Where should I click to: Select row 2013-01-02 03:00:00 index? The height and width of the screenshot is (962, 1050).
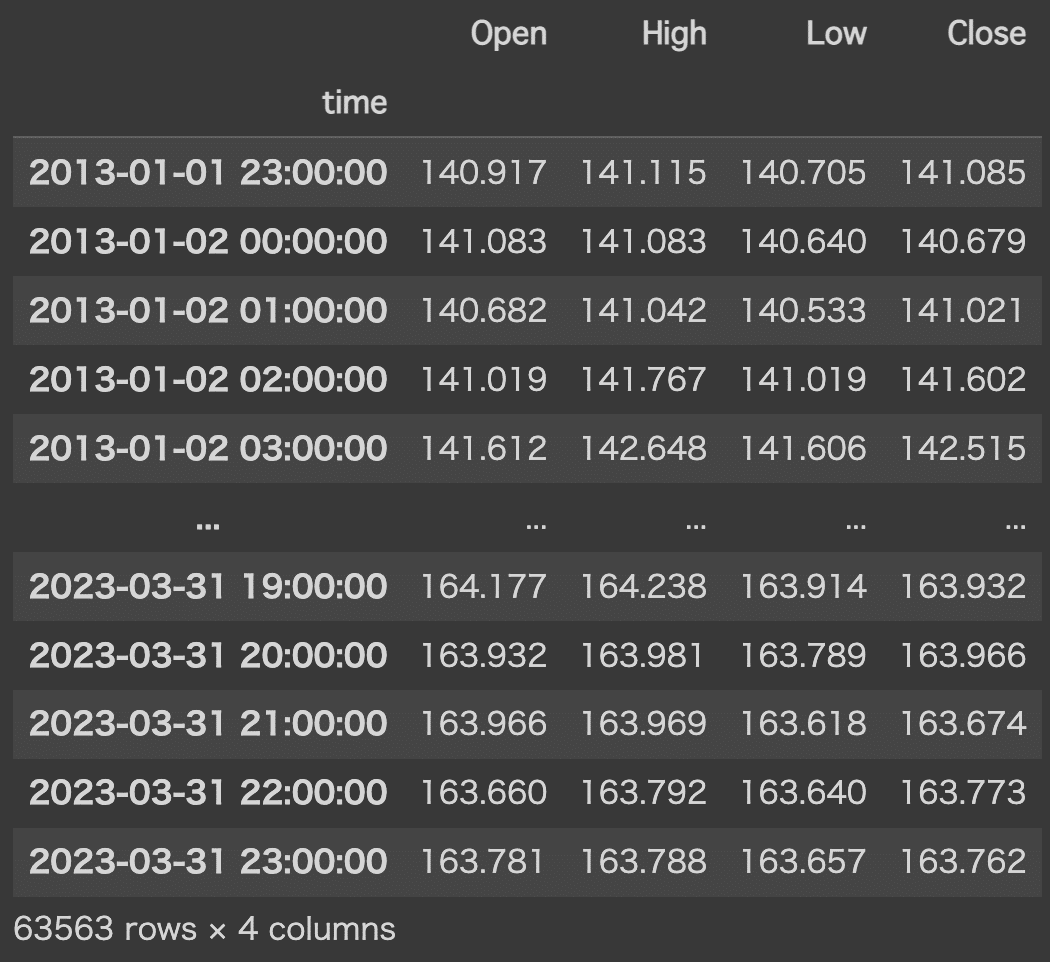click(207, 448)
